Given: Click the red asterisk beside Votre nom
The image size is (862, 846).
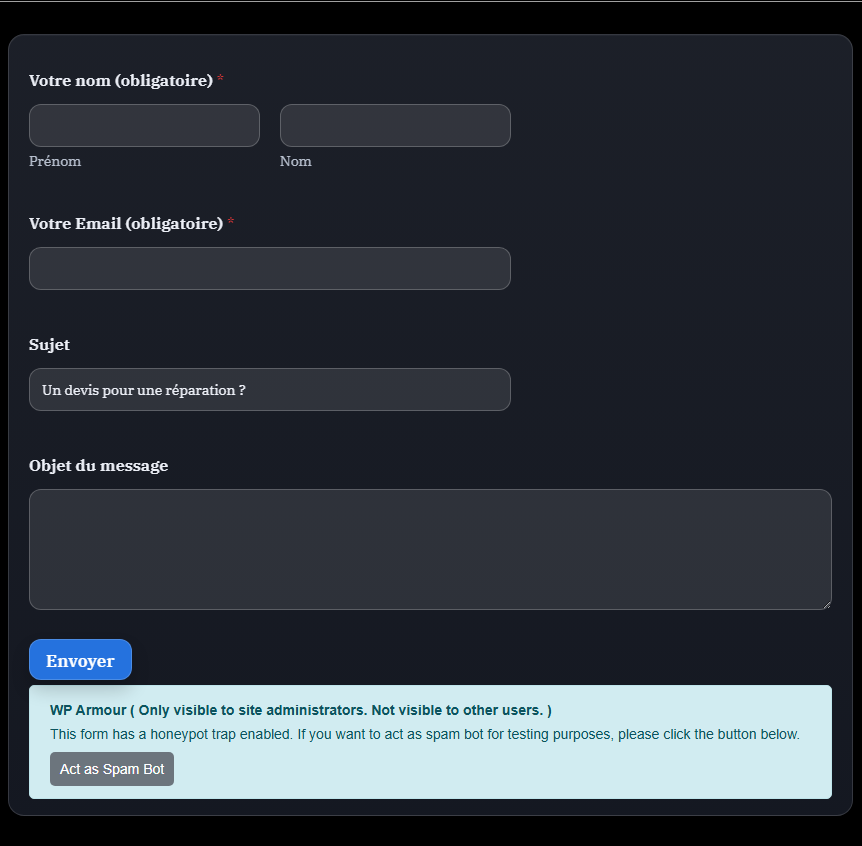Looking at the screenshot, I should [220, 79].
